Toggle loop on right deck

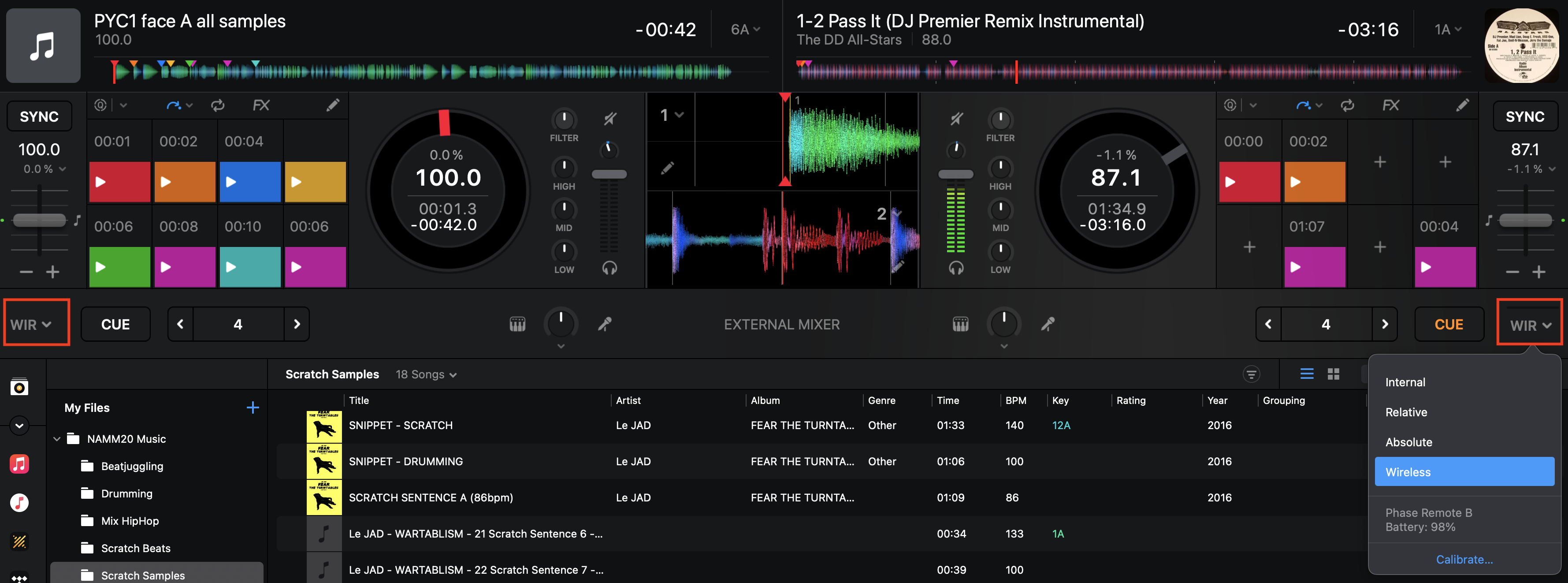1347,105
